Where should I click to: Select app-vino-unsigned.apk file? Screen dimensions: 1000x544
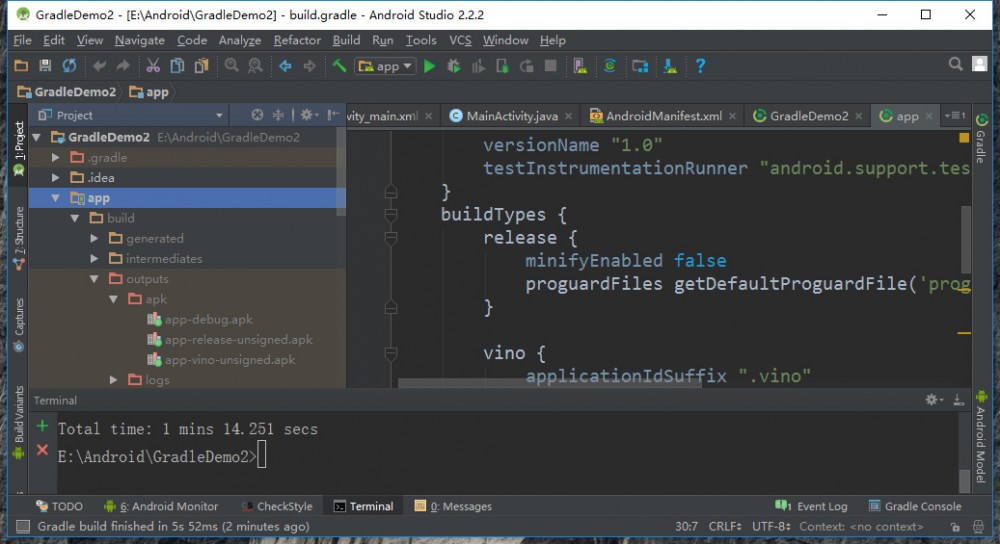(x=221, y=360)
